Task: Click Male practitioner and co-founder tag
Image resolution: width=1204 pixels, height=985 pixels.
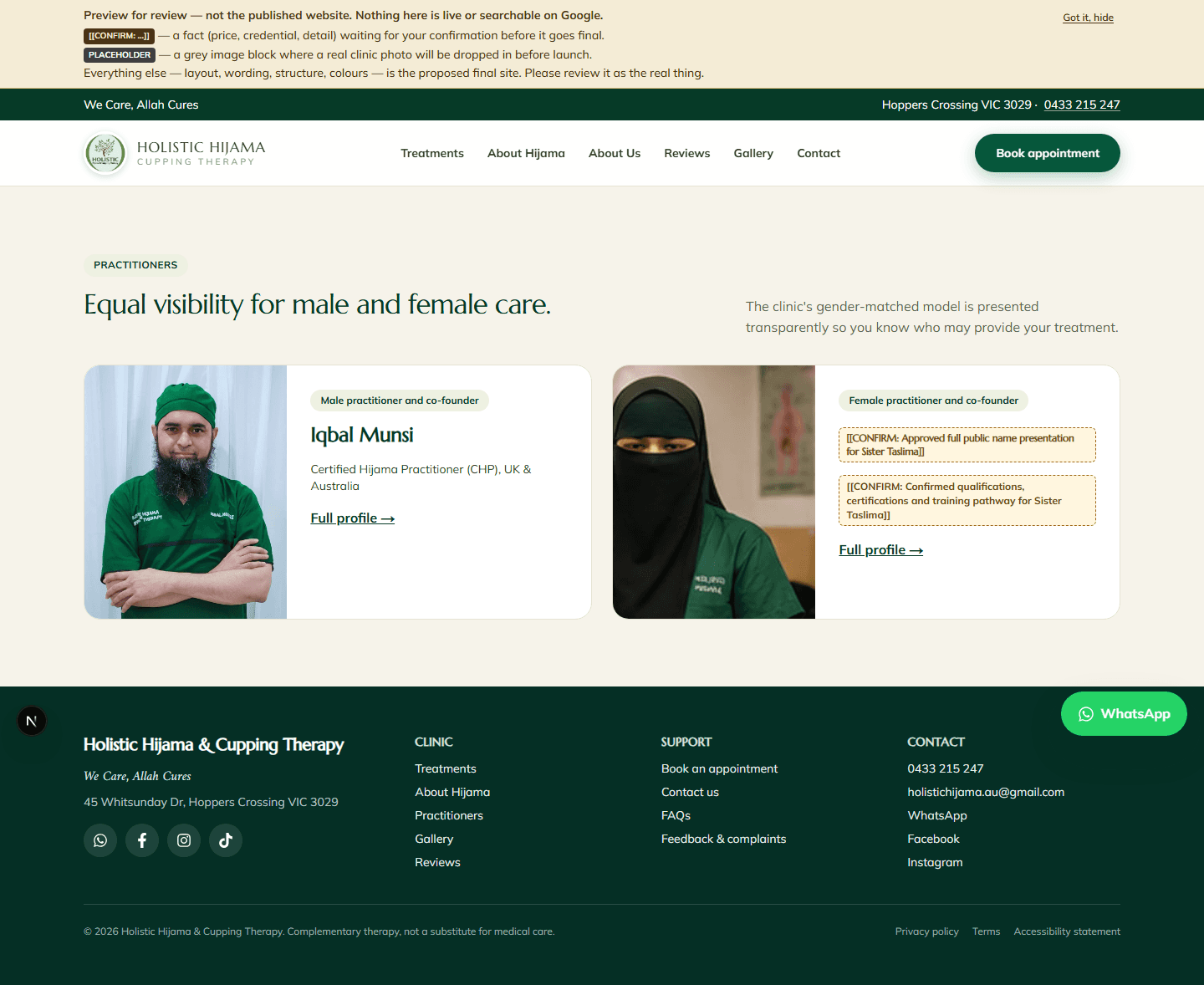Action: coord(400,401)
